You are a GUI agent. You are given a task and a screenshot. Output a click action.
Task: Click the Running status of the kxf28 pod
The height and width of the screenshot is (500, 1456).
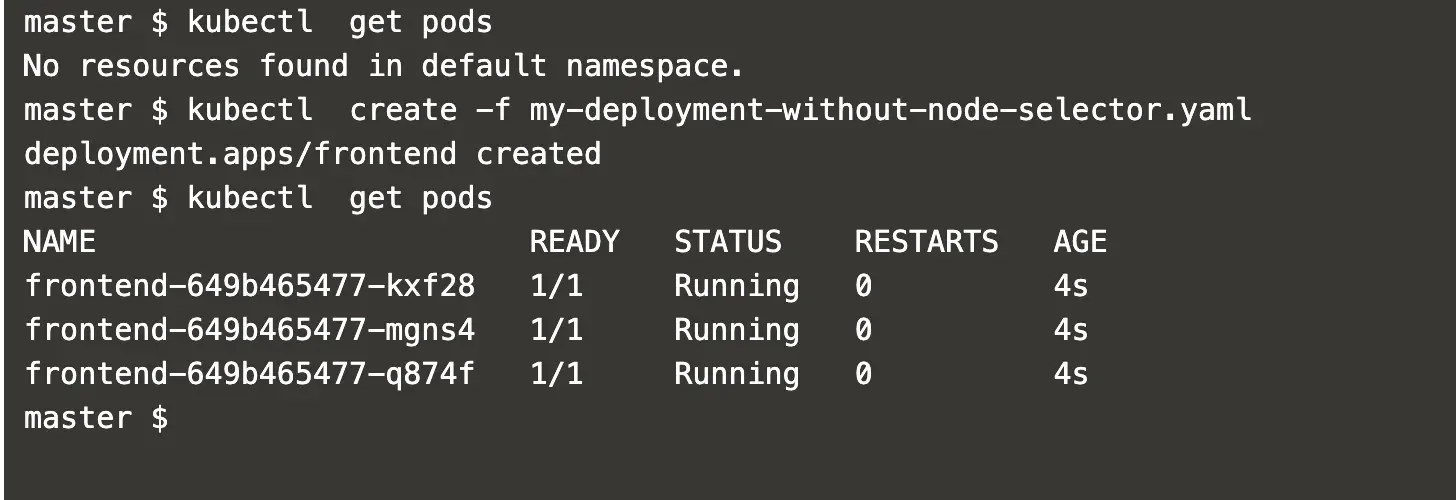(x=737, y=287)
